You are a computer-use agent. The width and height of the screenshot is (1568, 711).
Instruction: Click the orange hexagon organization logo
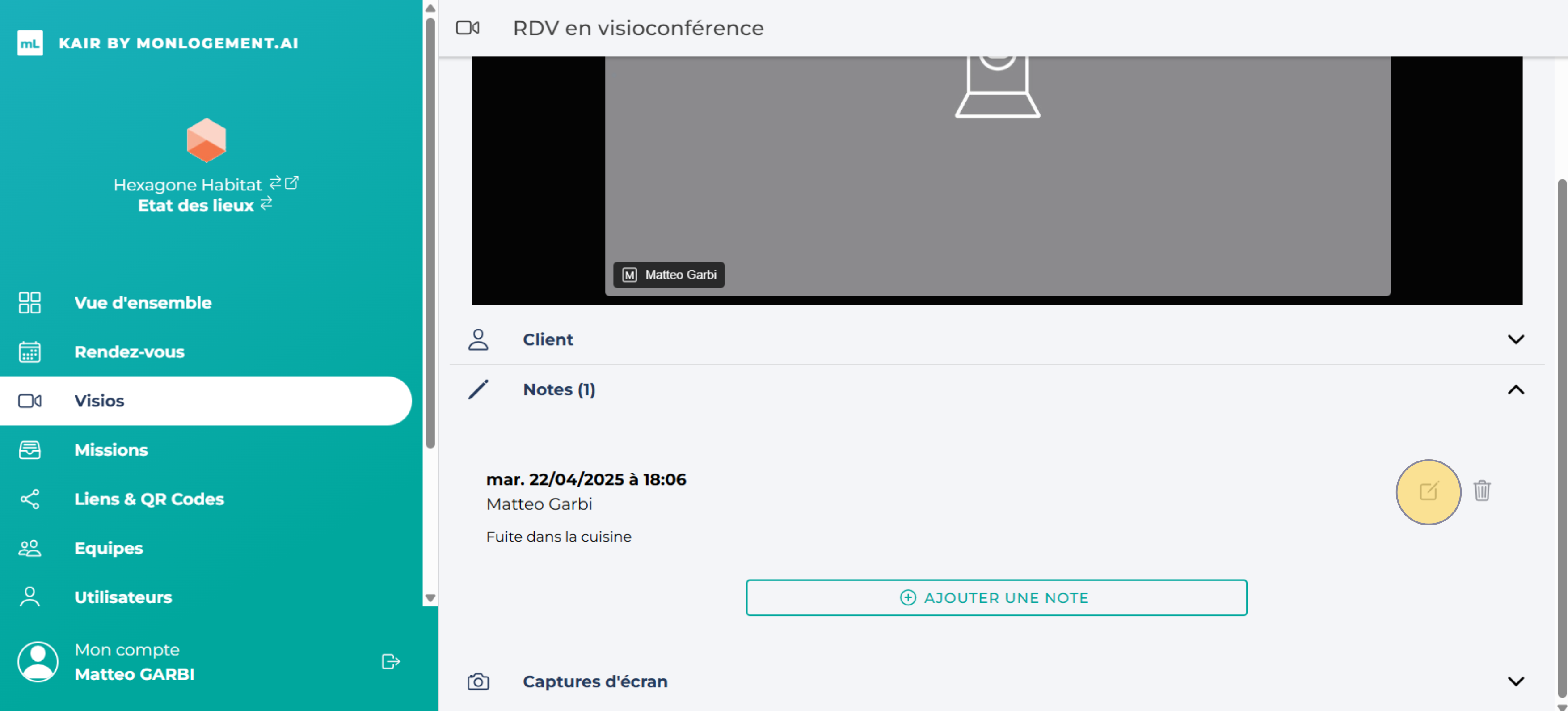(x=206, y=140)
